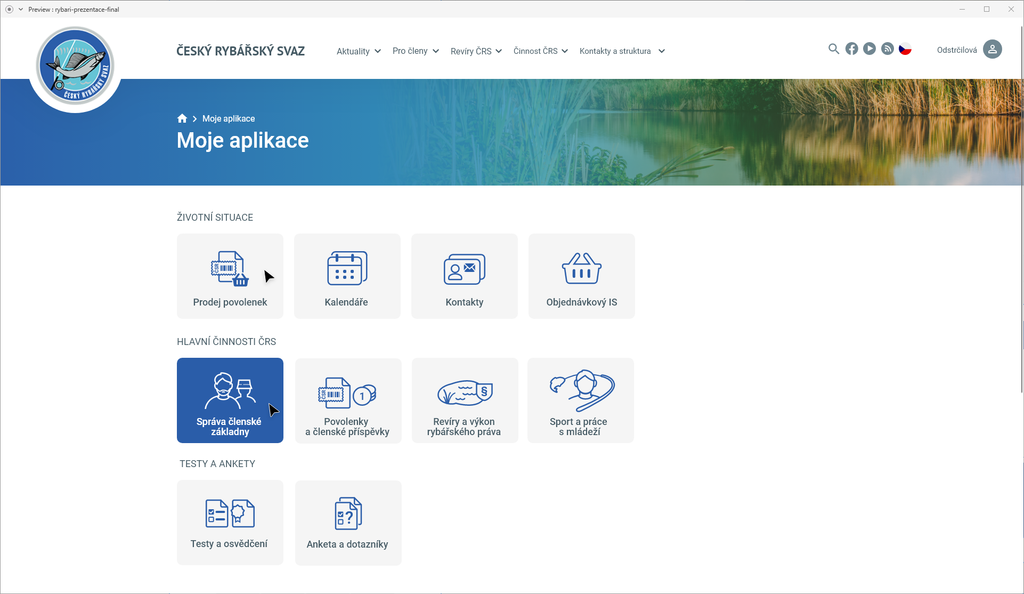The width and height of the screenshot is (1024, 594).
Task: Click the home breadcrumb icon
Action: 182,118
